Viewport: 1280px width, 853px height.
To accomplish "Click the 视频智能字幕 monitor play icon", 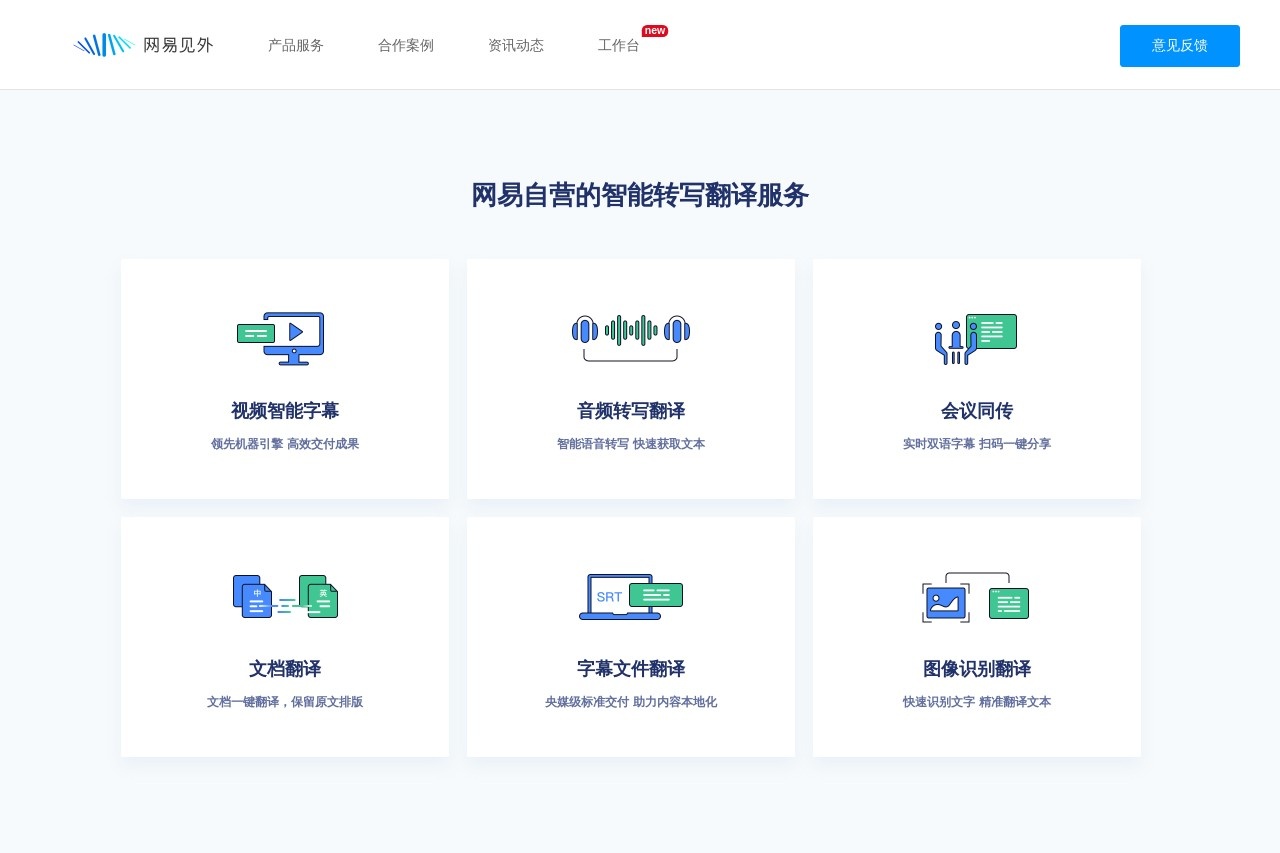I will (x=283, y=338).
